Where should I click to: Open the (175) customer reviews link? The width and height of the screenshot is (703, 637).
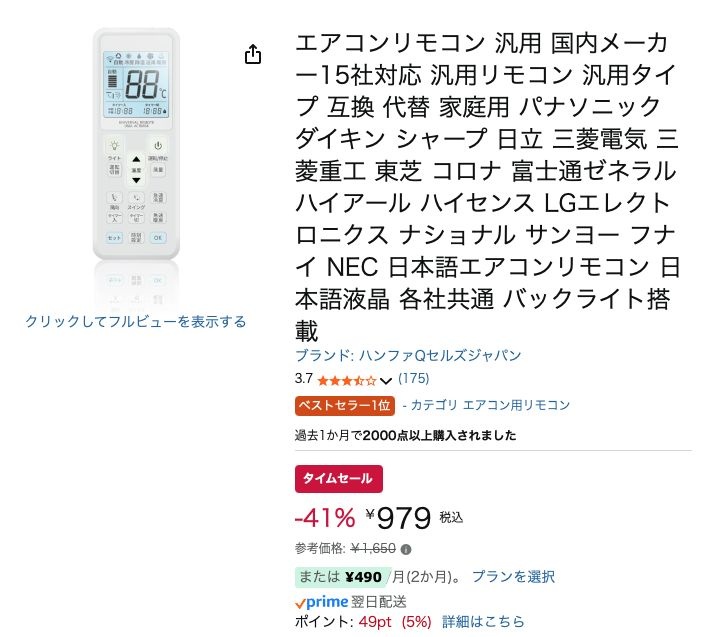point(413,379)
